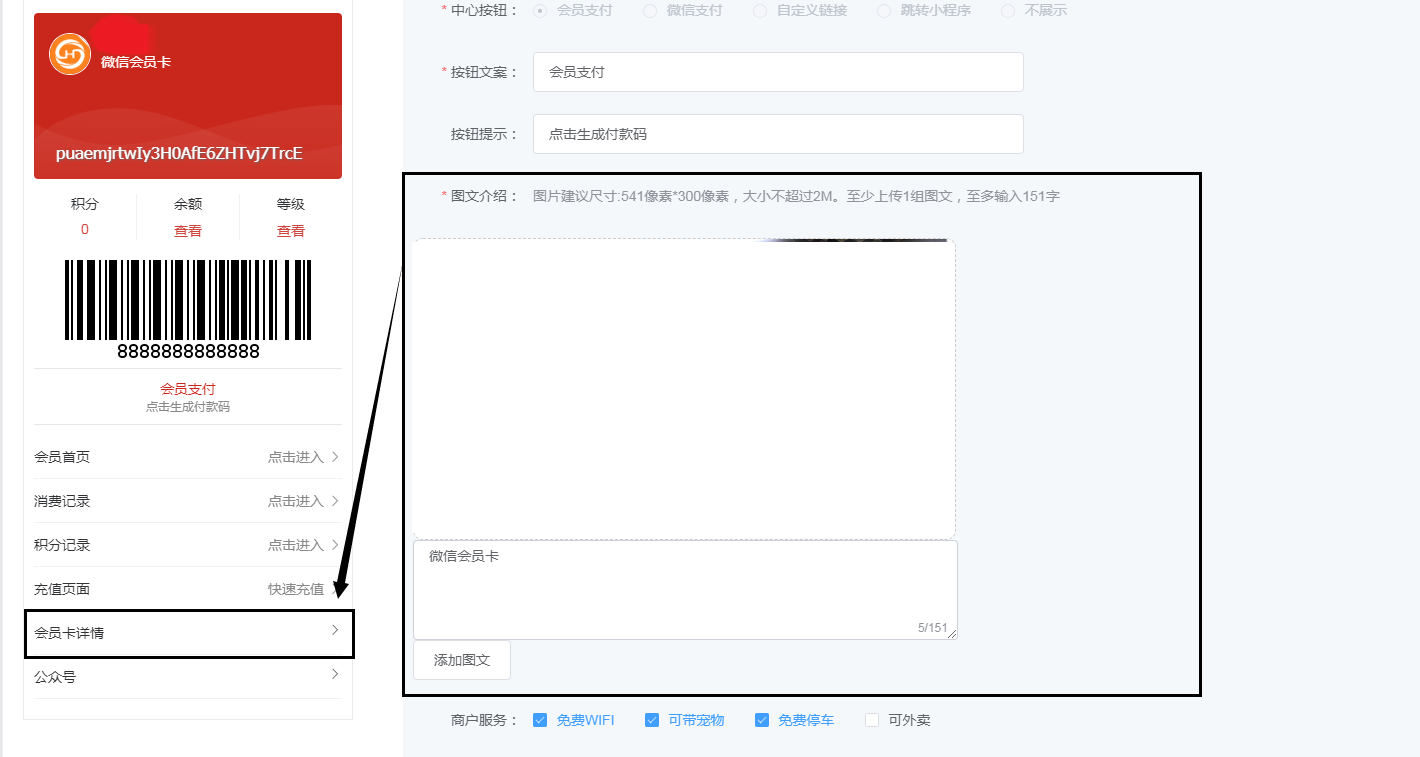The image size is (1420, 757).
Task: Click the card code puaemjrtwIy3H0AfE6ZHTvj7TrcE
Action: click(179, 154)
